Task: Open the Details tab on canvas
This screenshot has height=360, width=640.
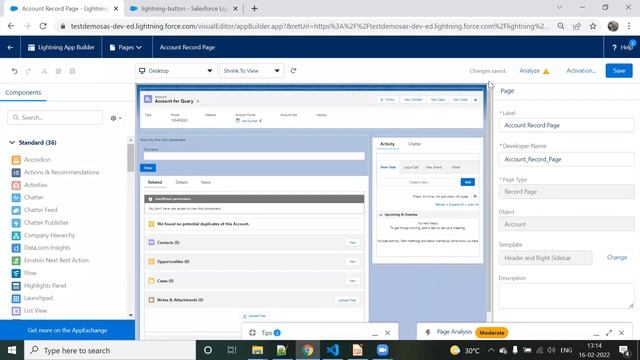Action: (x=182, y=182)
